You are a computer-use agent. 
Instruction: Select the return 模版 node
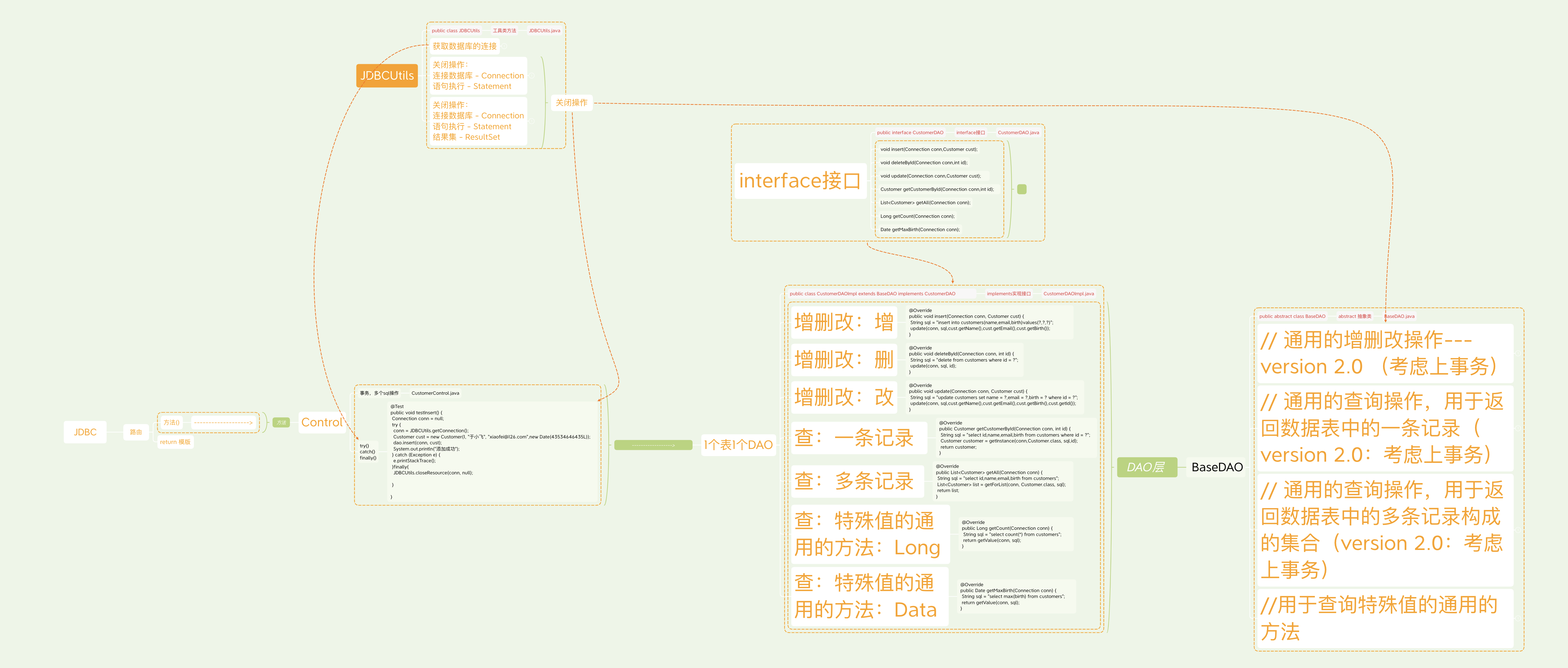175,442
